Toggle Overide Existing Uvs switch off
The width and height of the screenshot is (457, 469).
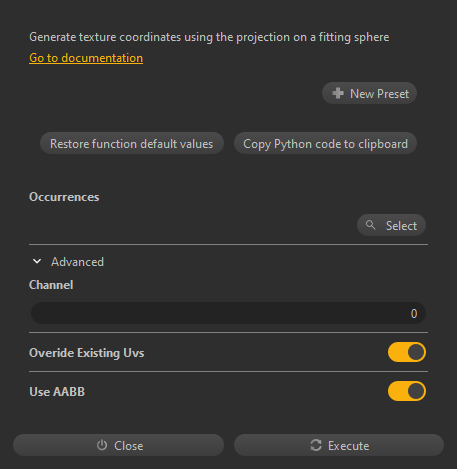(x=407, y=352)
